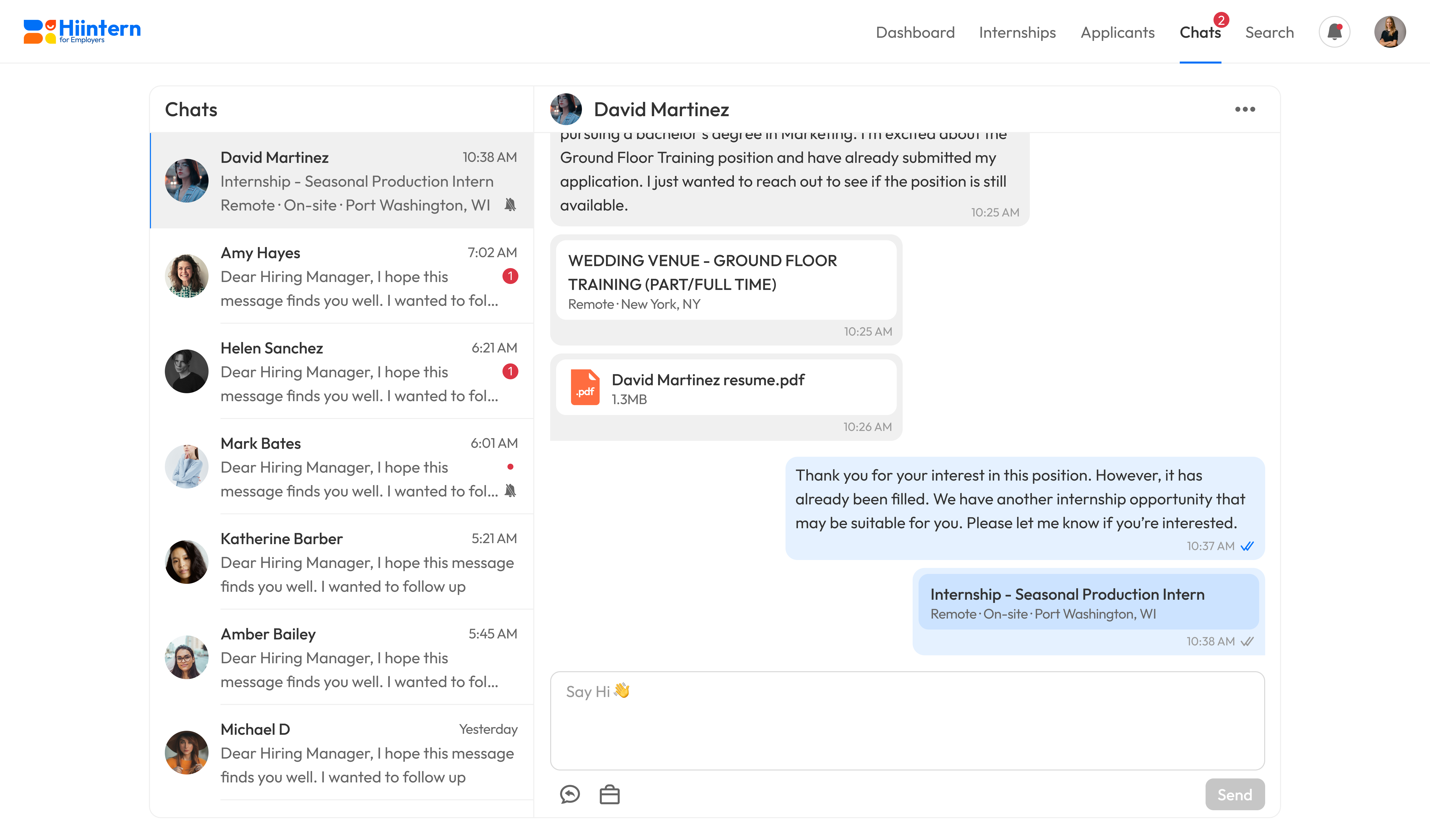The image size is (1430, 840).
Task: Click the Hiintern logo
Action: (82, 31)
